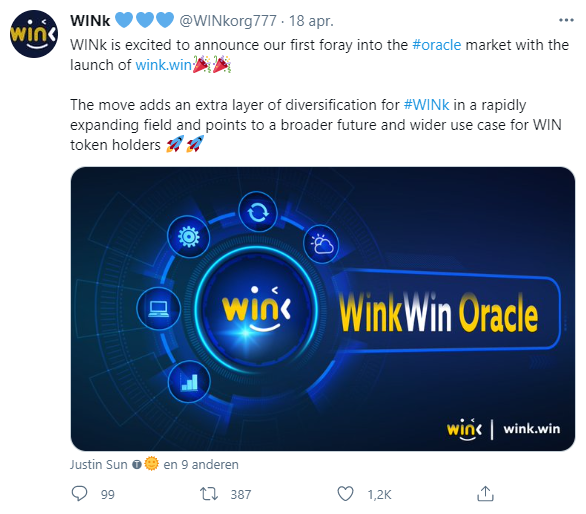The width and height of the screenshot is (586, 514).
Task: Click the laptop icon in image
Action: tap(158, 309)
